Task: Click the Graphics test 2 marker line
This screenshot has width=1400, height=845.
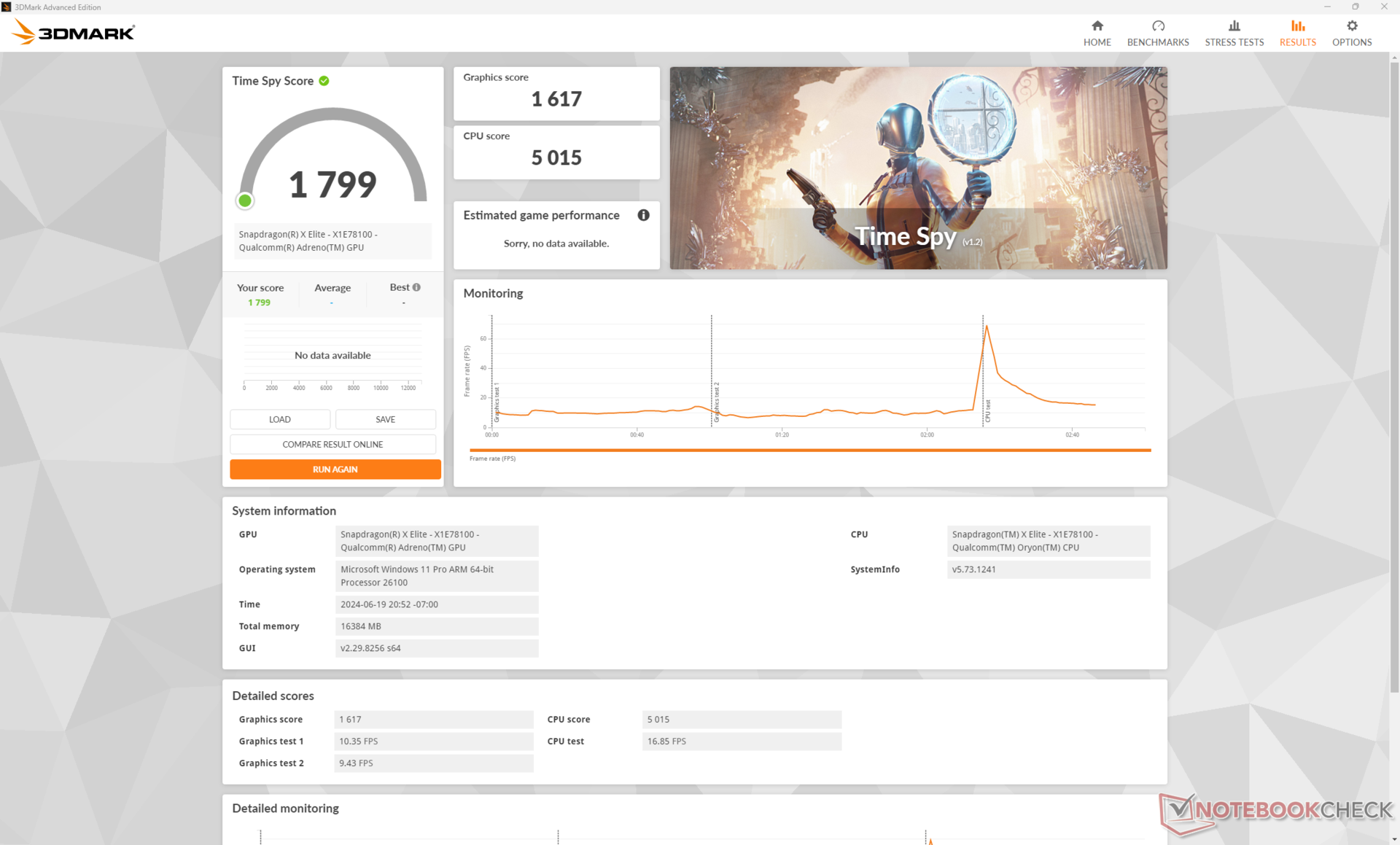Action: click(x=712, y=372)
